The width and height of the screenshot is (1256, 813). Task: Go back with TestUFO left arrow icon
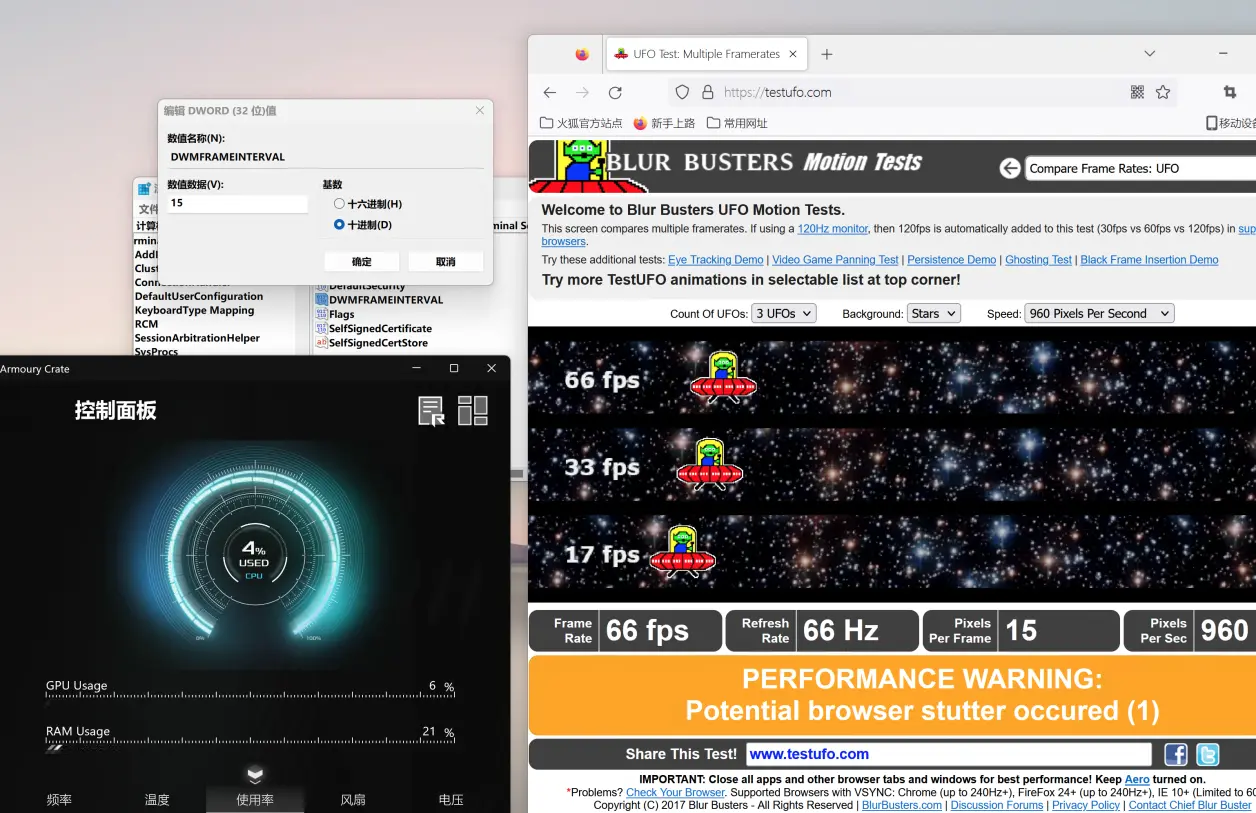pos(1010,168)
